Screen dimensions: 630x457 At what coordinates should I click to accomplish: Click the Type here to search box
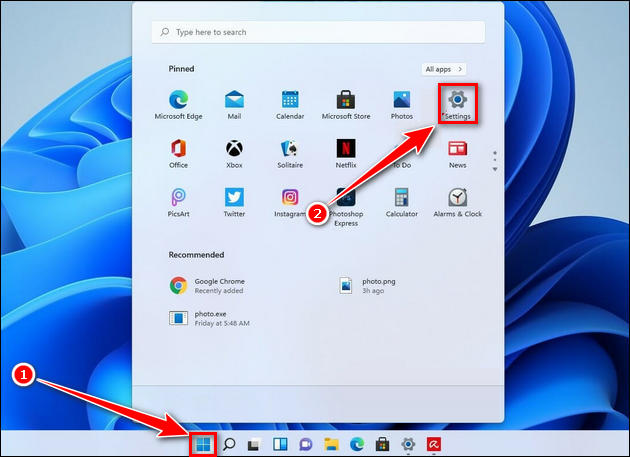pos(318,32)
